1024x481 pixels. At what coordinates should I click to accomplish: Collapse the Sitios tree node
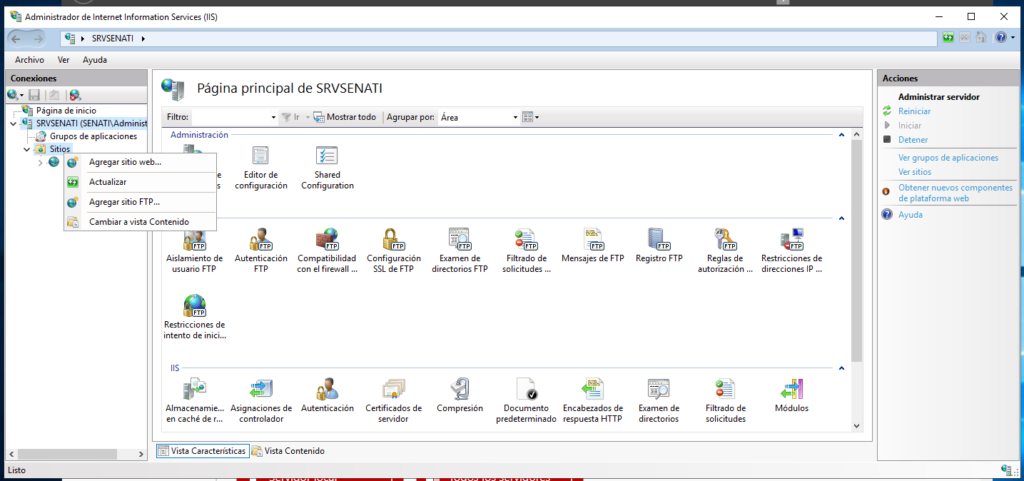coord(27,149)
